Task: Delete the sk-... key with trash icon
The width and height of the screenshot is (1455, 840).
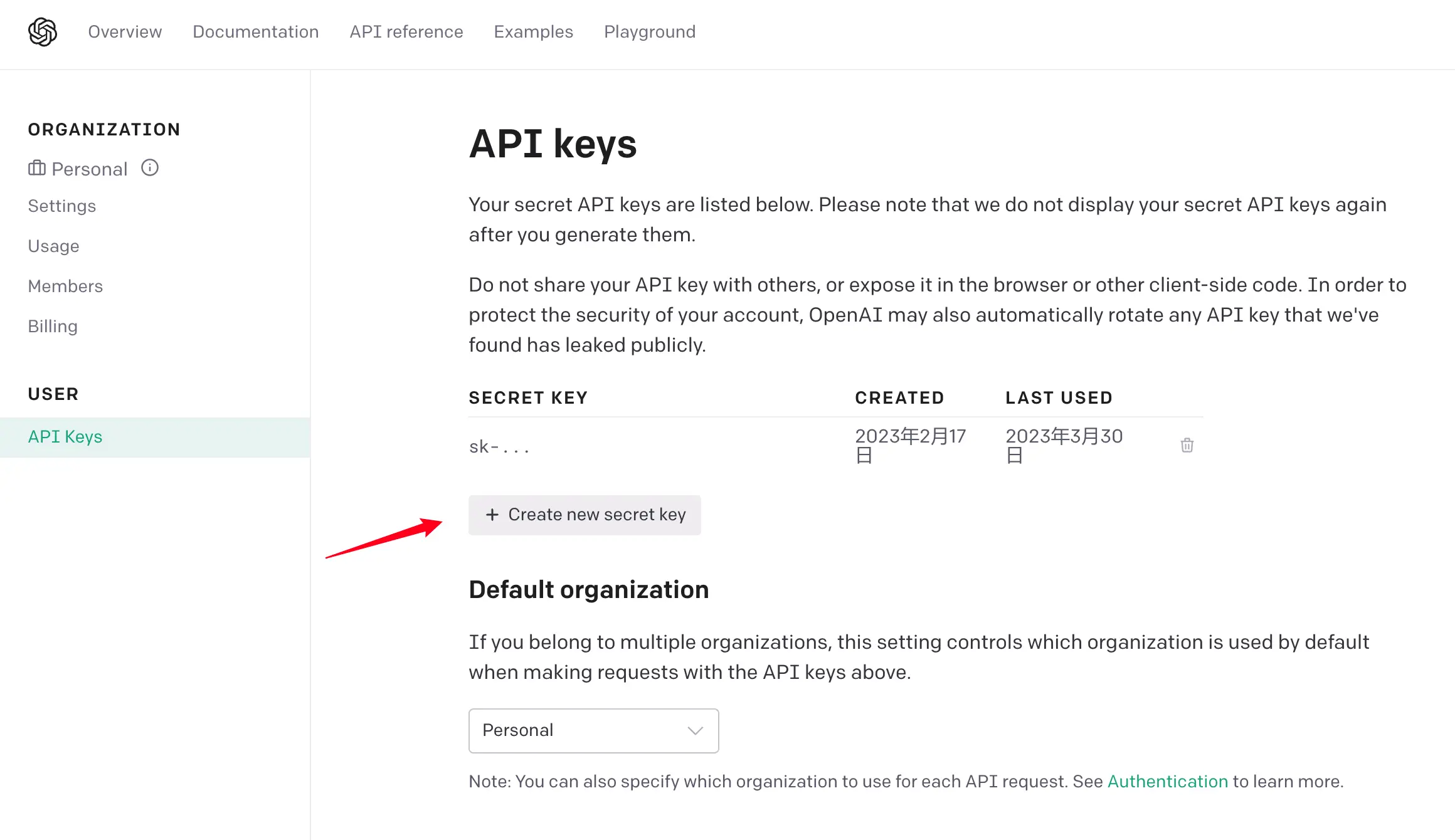Action: (x=1187, y=446)
